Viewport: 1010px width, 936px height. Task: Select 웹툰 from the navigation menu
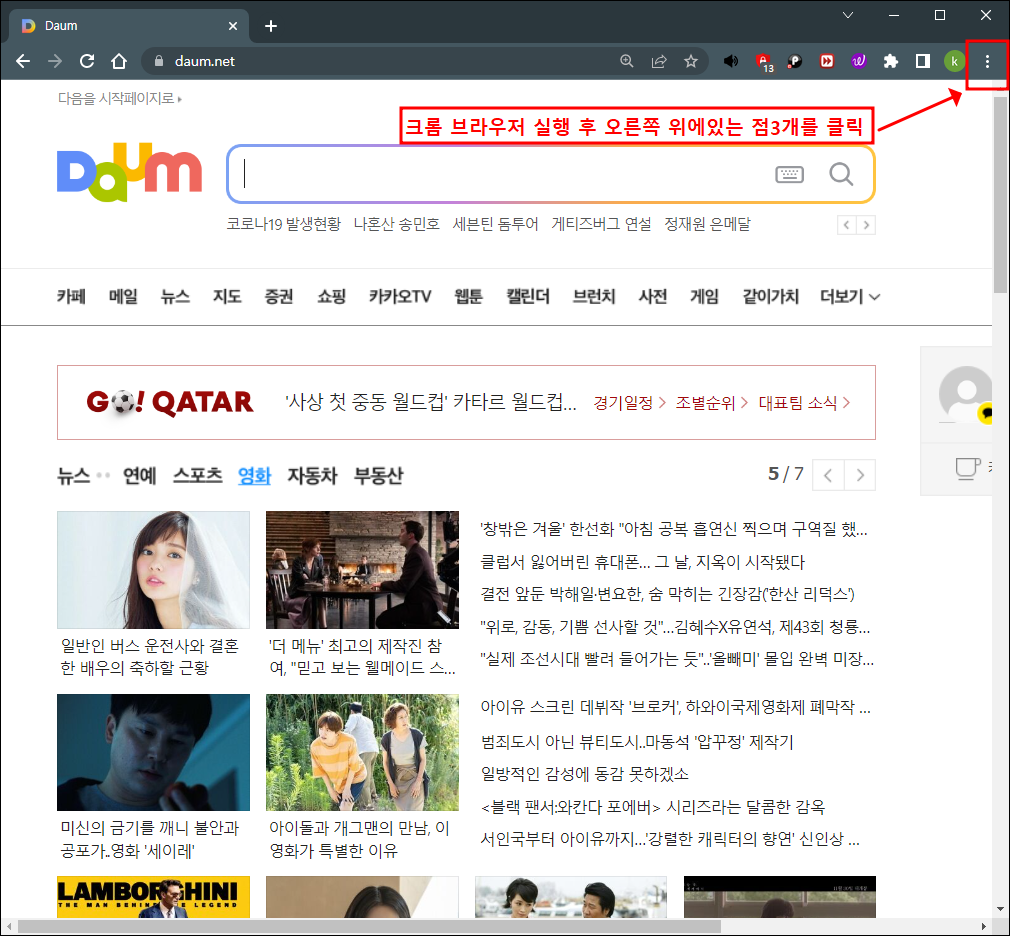pyautogui.click(x=467, y=296)
